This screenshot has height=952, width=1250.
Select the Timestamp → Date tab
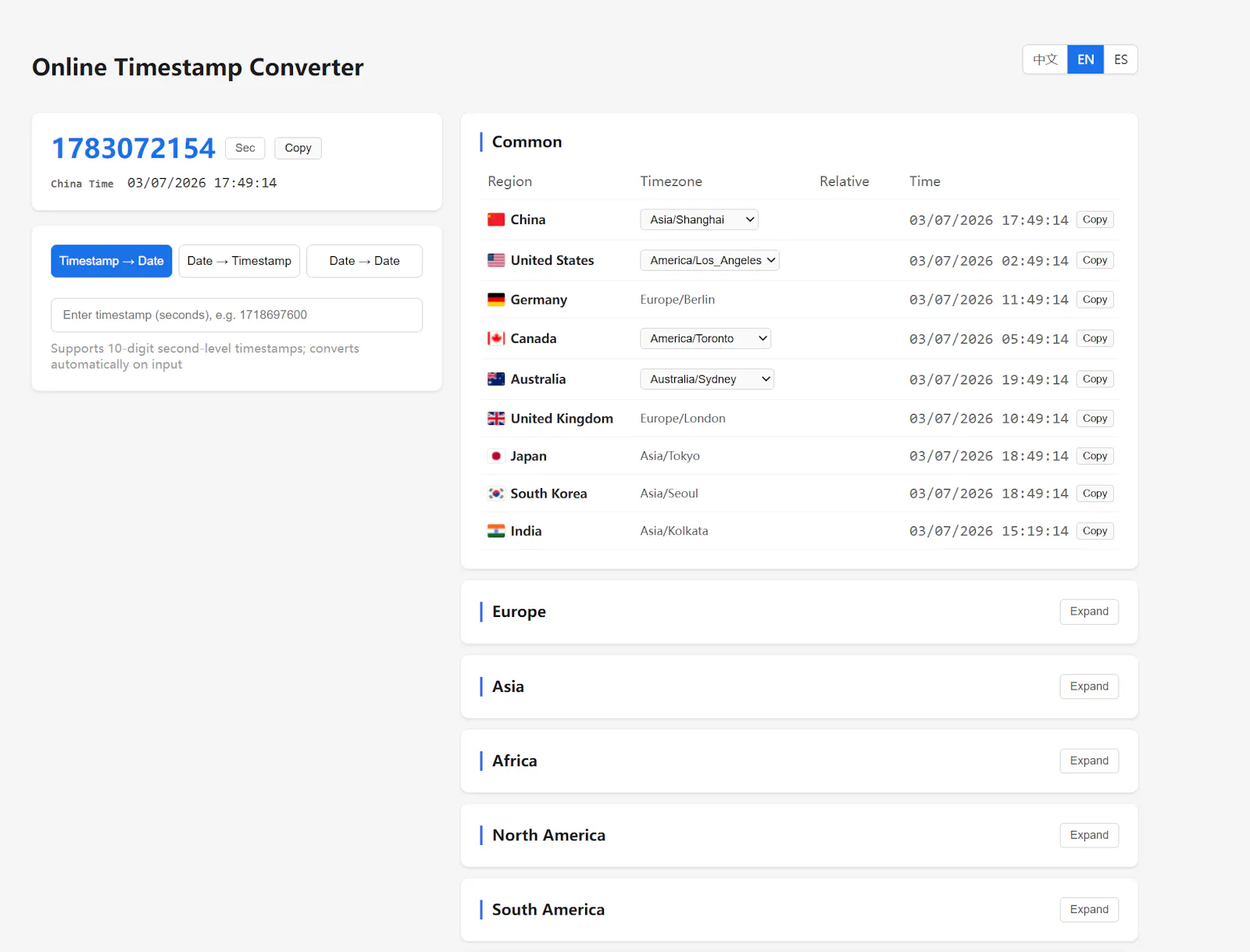click(112, 261)
